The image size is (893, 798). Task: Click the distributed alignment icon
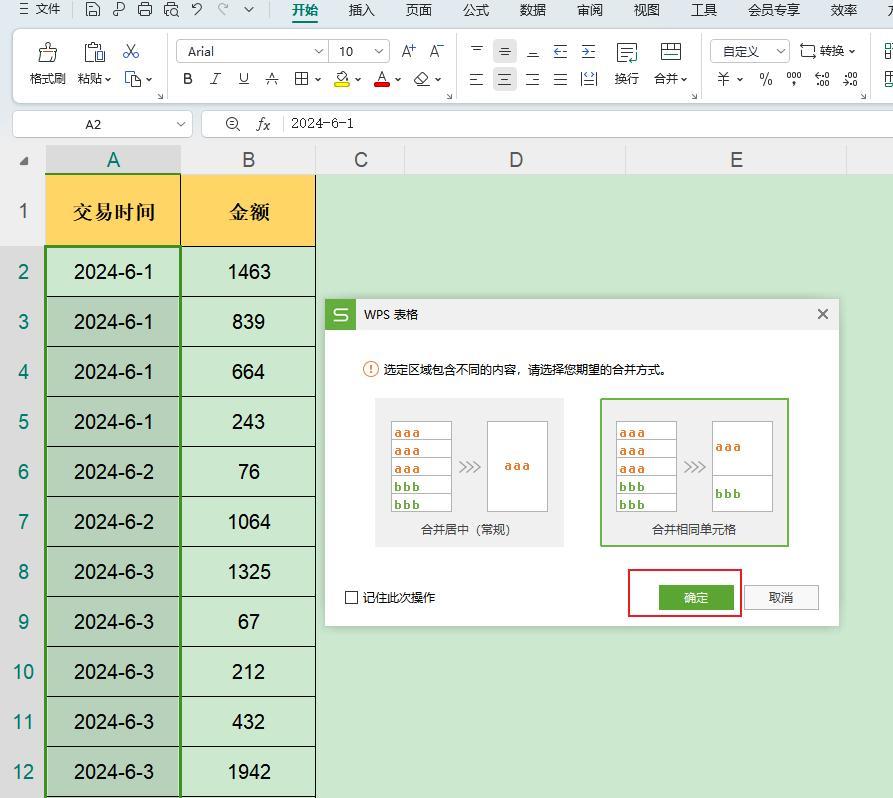[x=588, y=79]
